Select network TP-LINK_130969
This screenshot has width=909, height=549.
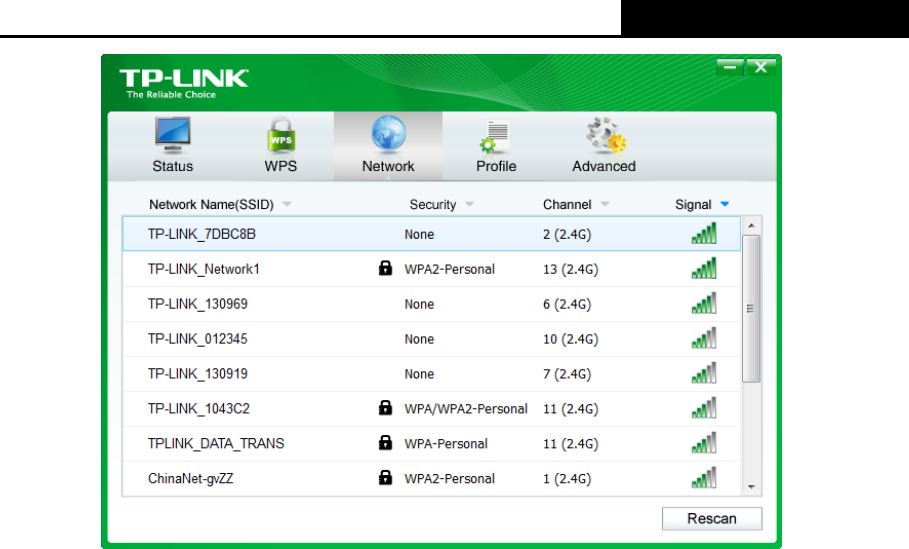(431, 304)
